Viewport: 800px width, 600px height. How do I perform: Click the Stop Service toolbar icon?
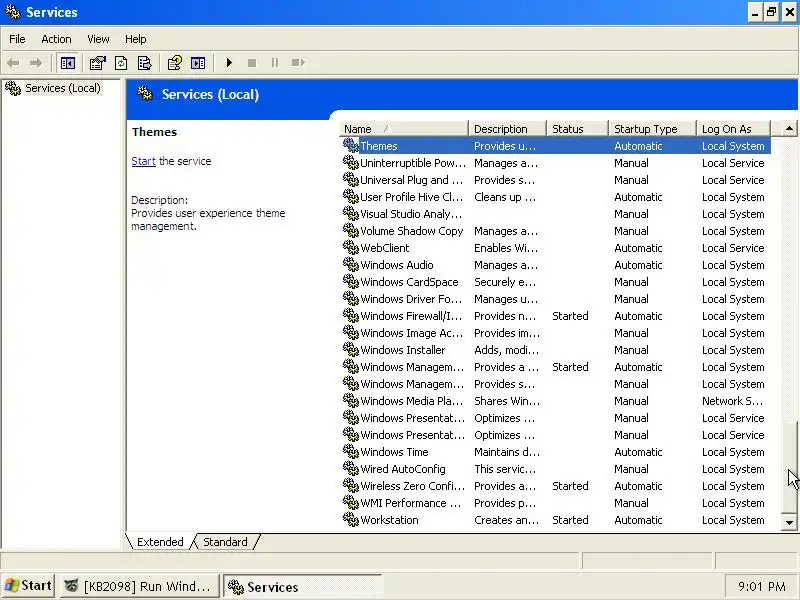click(252, 63)
